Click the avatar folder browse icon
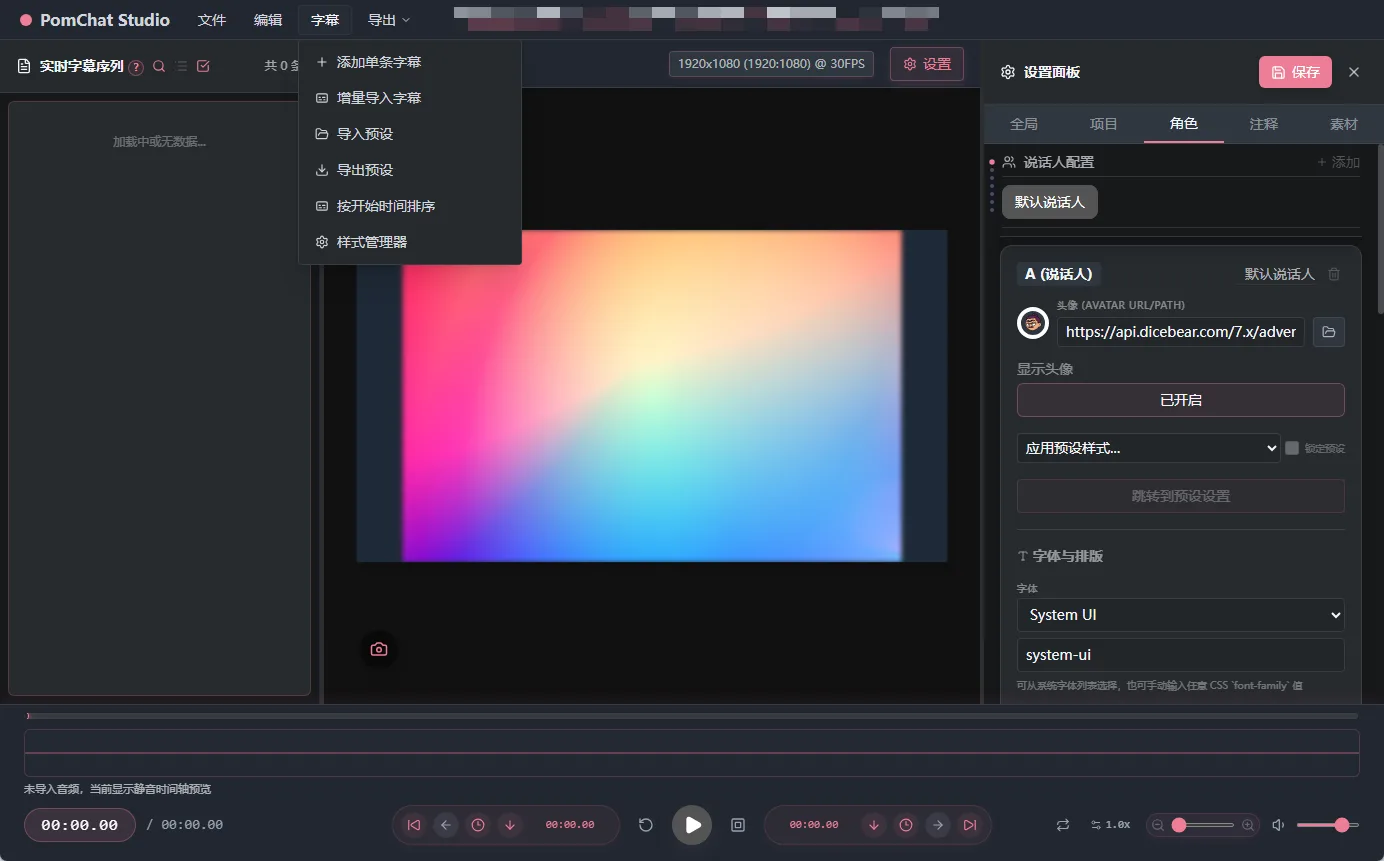1384x861 pixels. click(x=1328, y=332)
